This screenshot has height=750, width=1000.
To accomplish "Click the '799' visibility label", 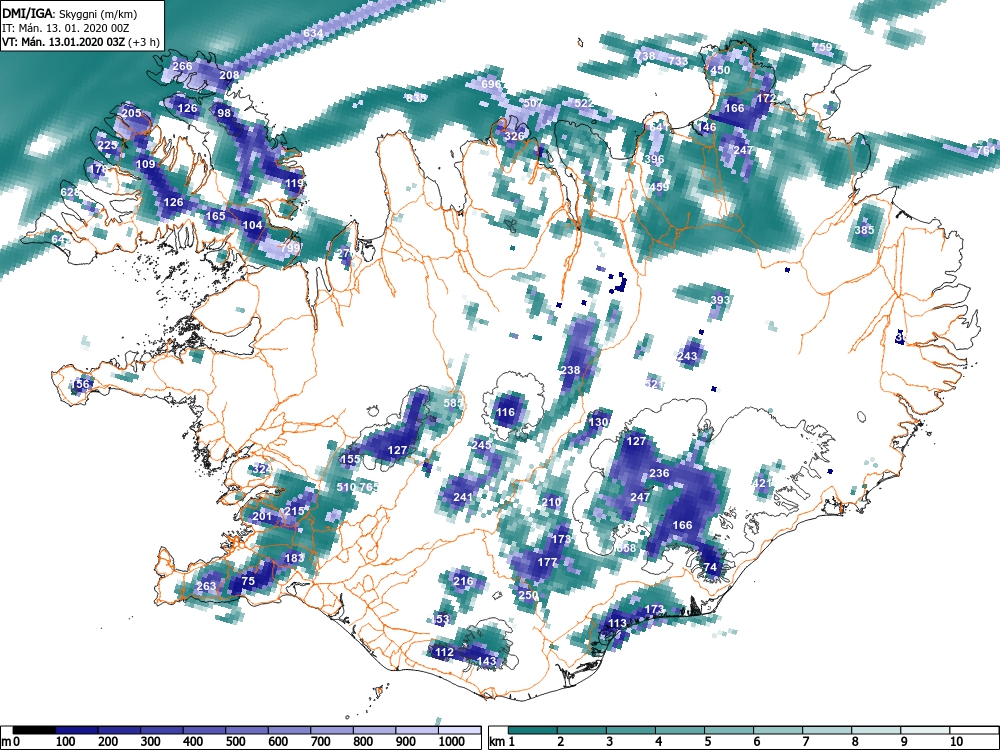I will [290, 246].
